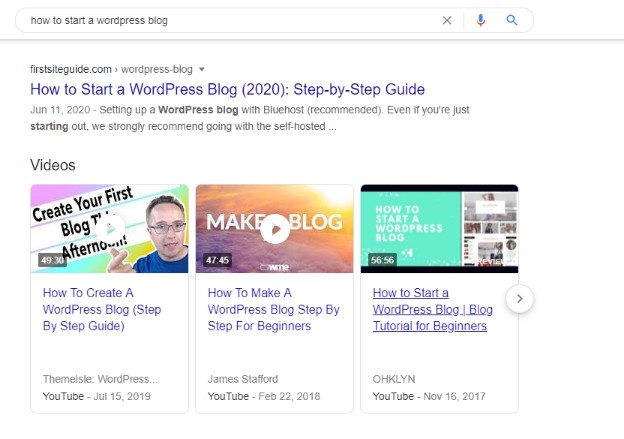Expand the dropdown arrow next to firstsiteguide.com URL
The image size is (624, 439).
(x=201, y=69)
